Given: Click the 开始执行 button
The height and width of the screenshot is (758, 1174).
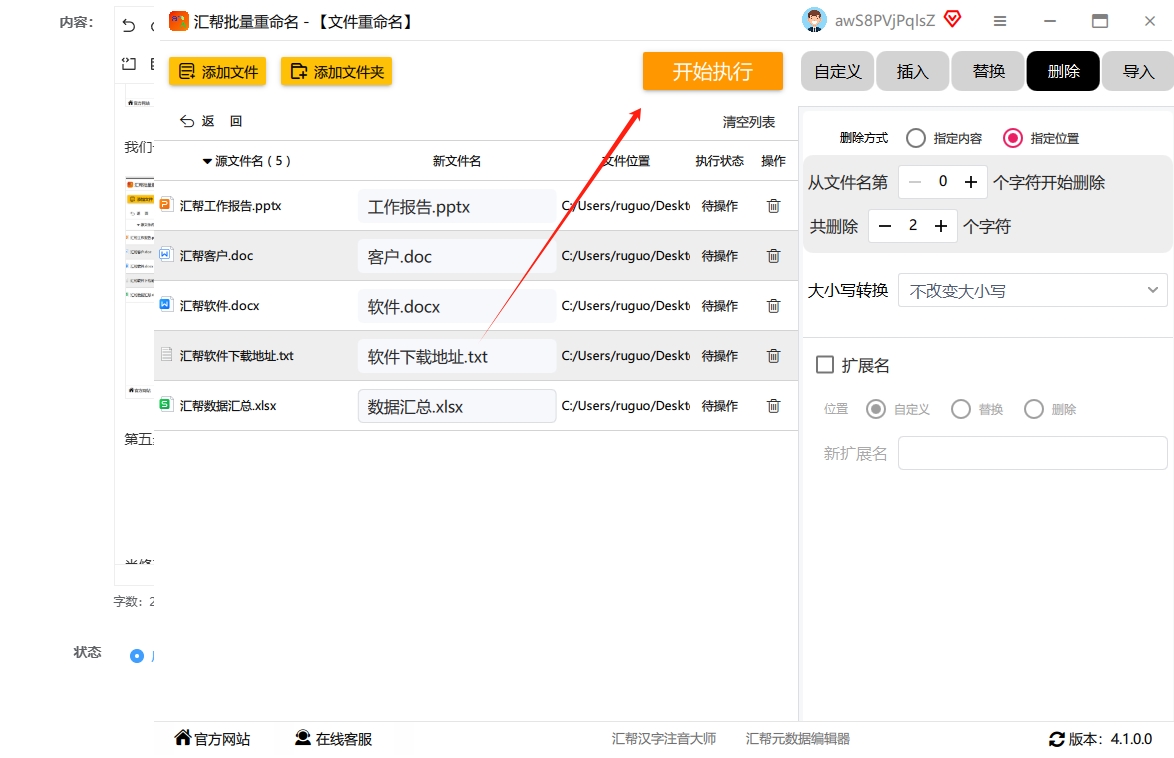Looking at the screenshot, I should (713, 71).
